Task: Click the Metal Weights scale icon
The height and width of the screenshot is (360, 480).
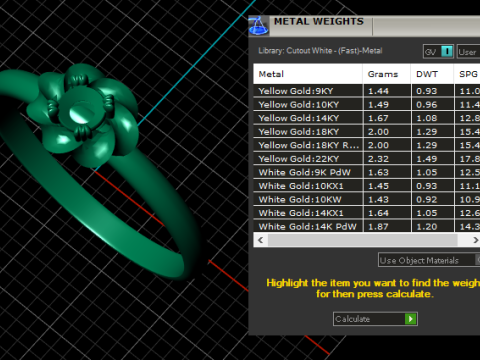Action: (258, 26)
